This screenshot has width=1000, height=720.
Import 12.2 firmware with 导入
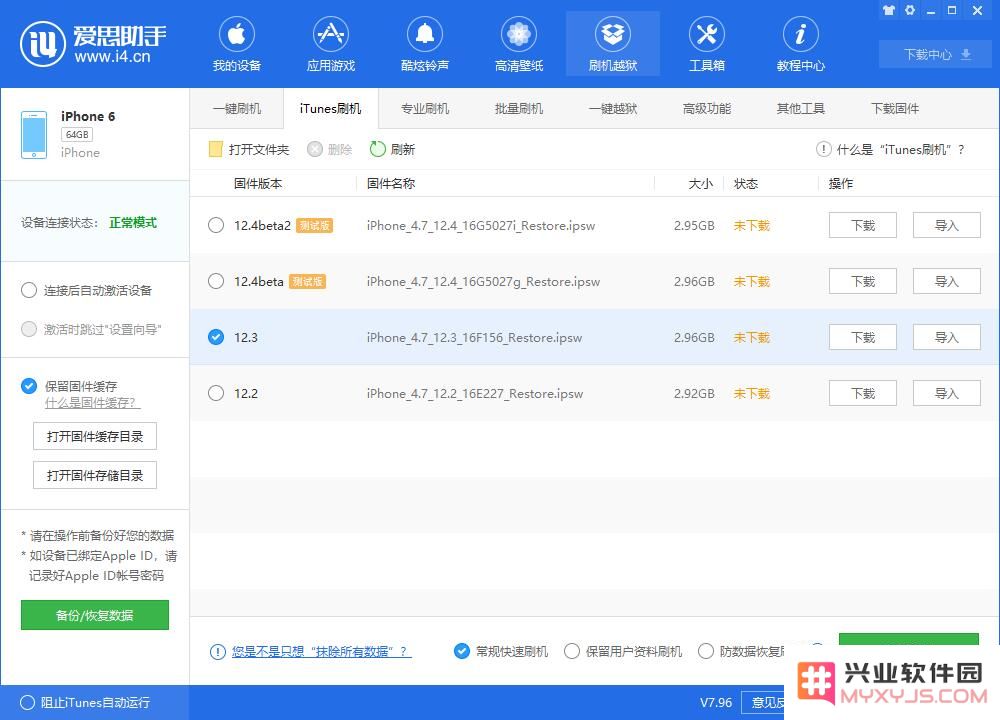point(946,393)
